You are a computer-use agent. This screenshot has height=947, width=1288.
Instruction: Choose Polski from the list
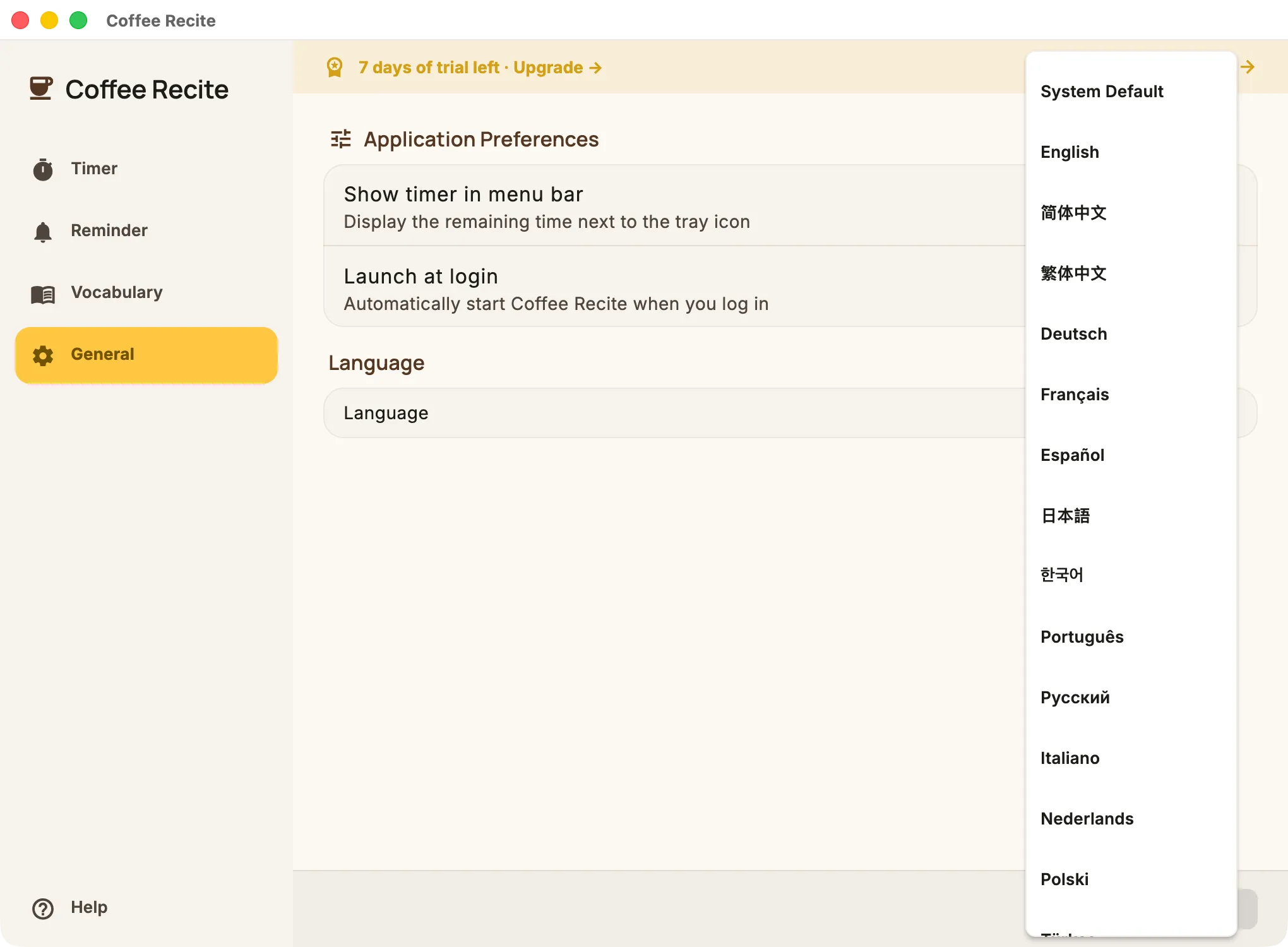click(1131, 879)
